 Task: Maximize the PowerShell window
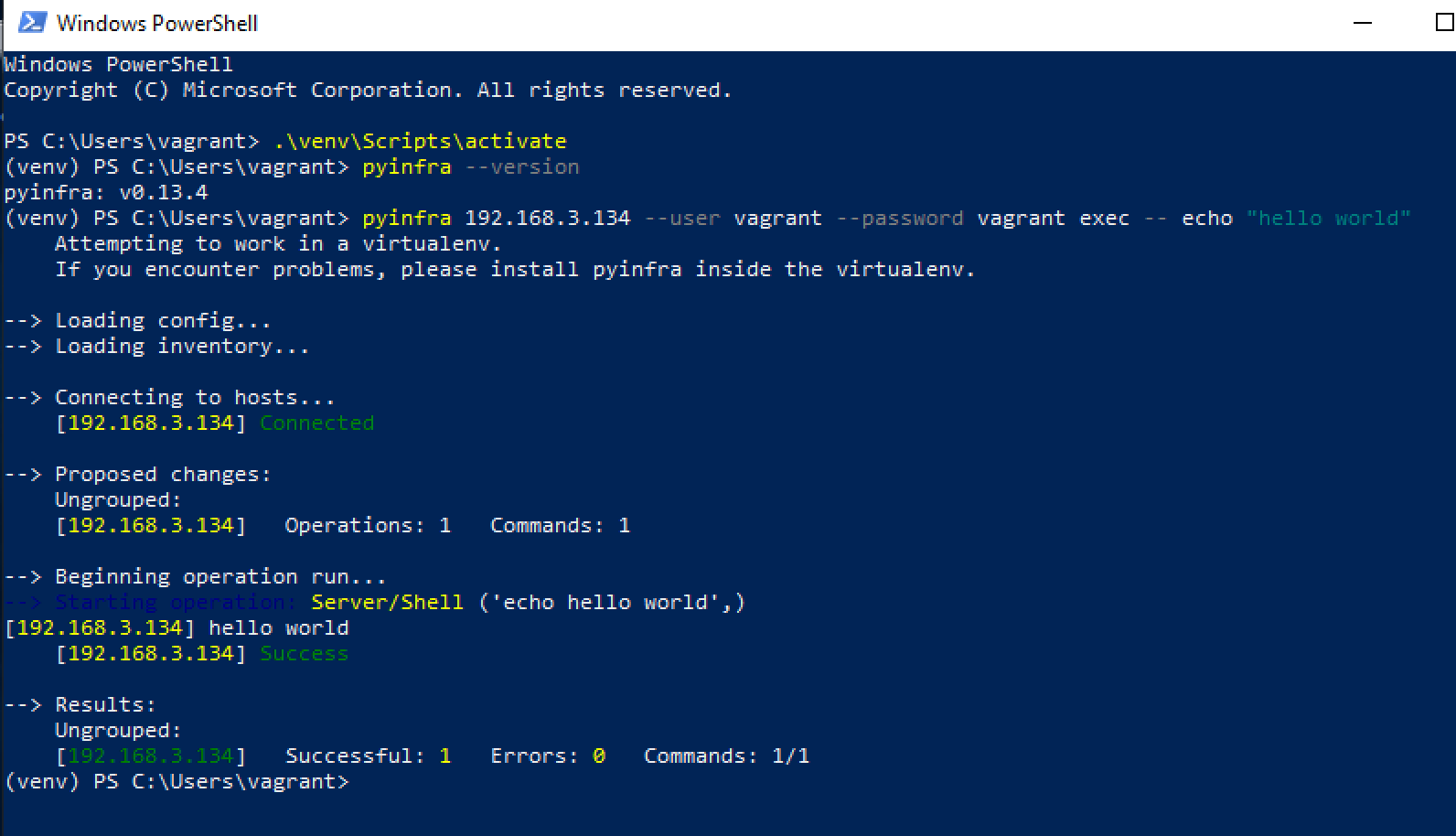point(1444,23)
